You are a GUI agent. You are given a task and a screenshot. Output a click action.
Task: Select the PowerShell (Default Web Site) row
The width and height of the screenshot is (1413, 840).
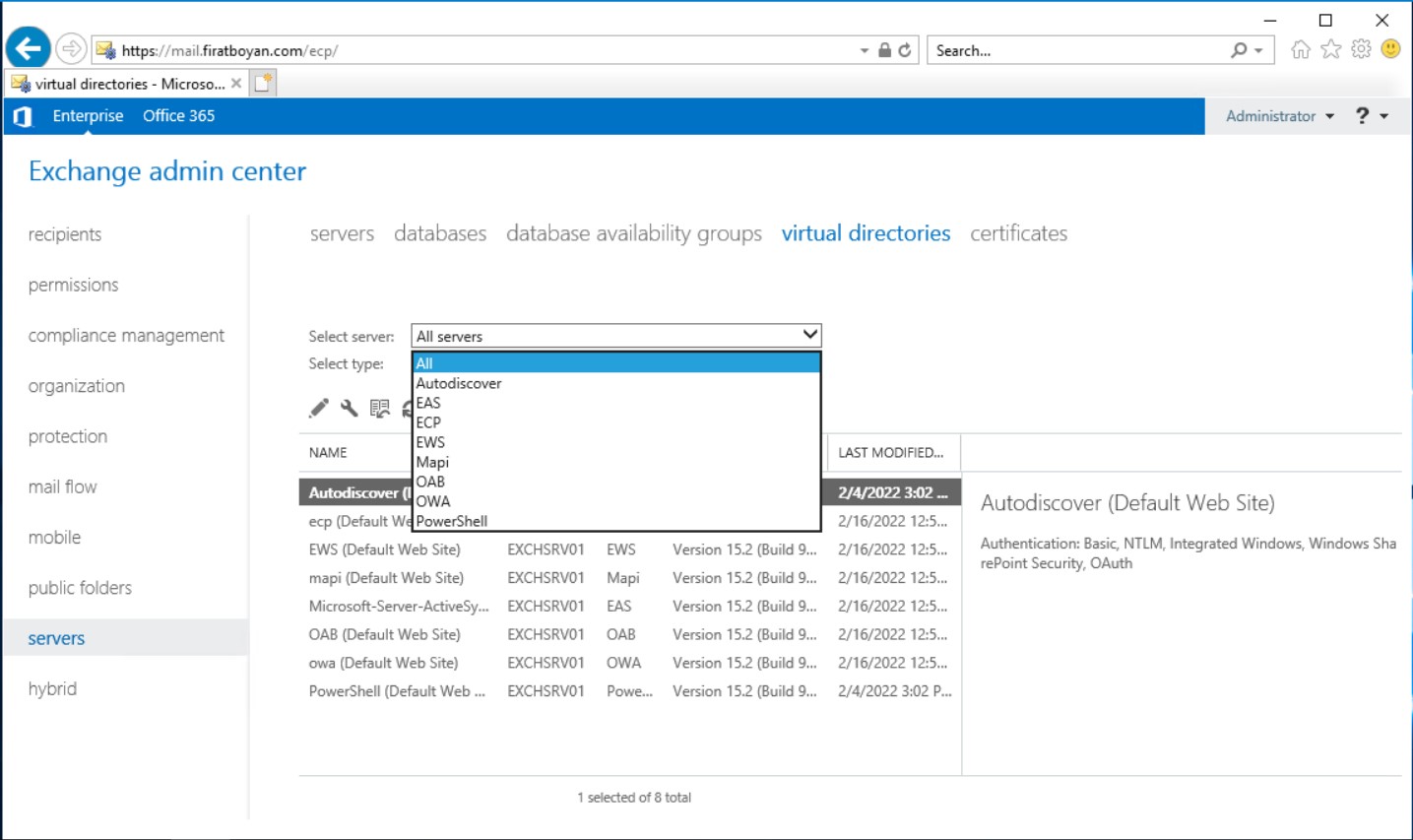point(630,691)
